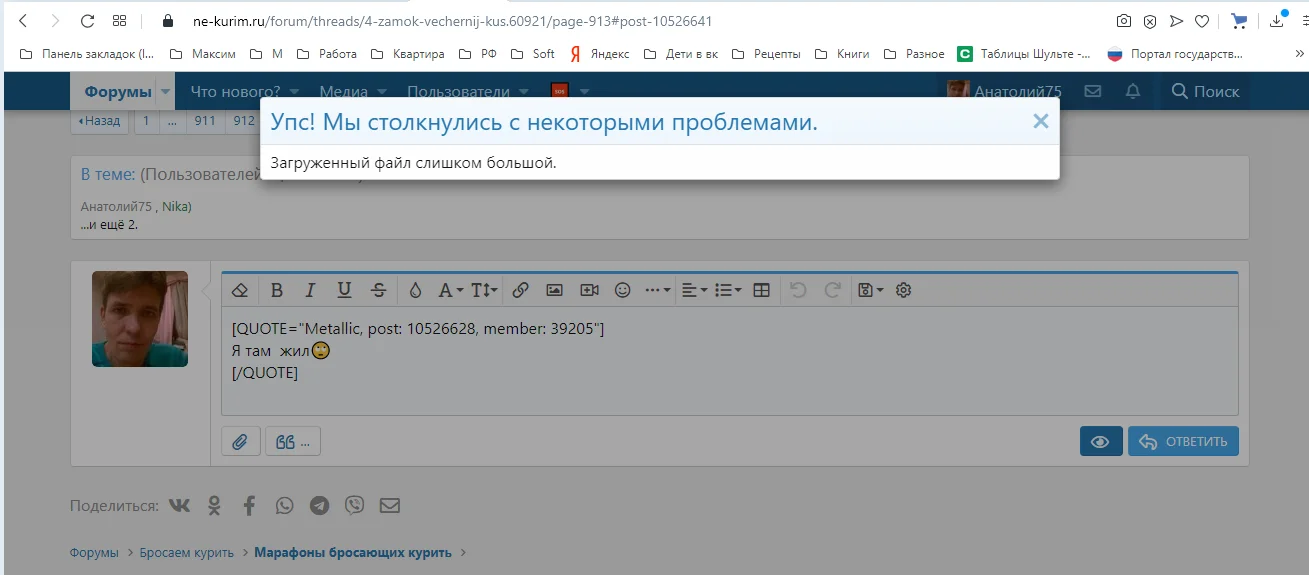
Task: Click the undo arrow in editor
Action: coord(798,290)
